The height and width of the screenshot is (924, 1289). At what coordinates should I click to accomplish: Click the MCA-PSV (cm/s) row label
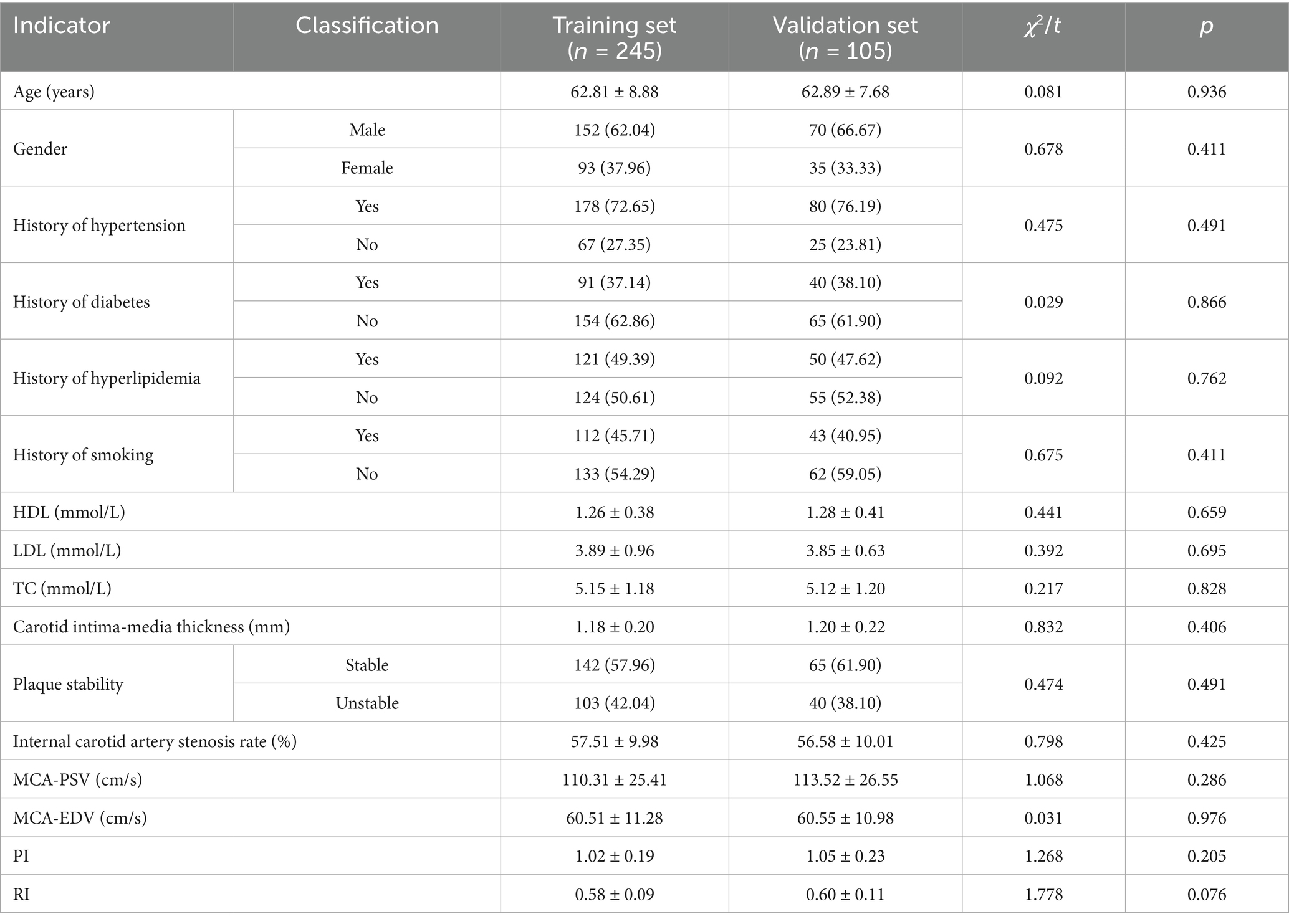click(77, 780)
